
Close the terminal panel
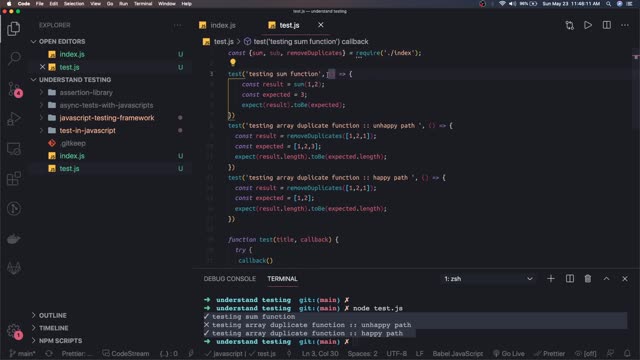(x=625, y=279)
